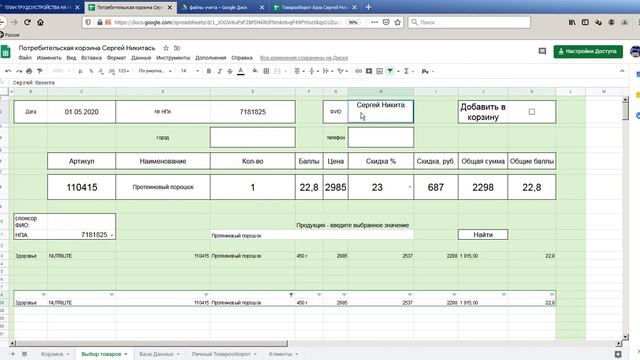Format cell as percent
640x360 pixels.
pos(91,71)
